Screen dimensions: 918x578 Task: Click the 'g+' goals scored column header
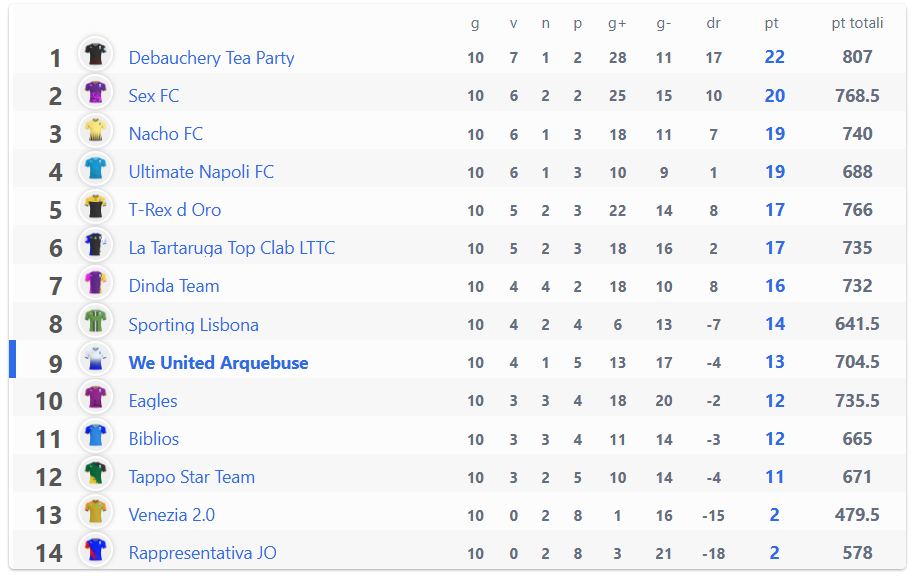pyautogui.click(x=617, y=23)
